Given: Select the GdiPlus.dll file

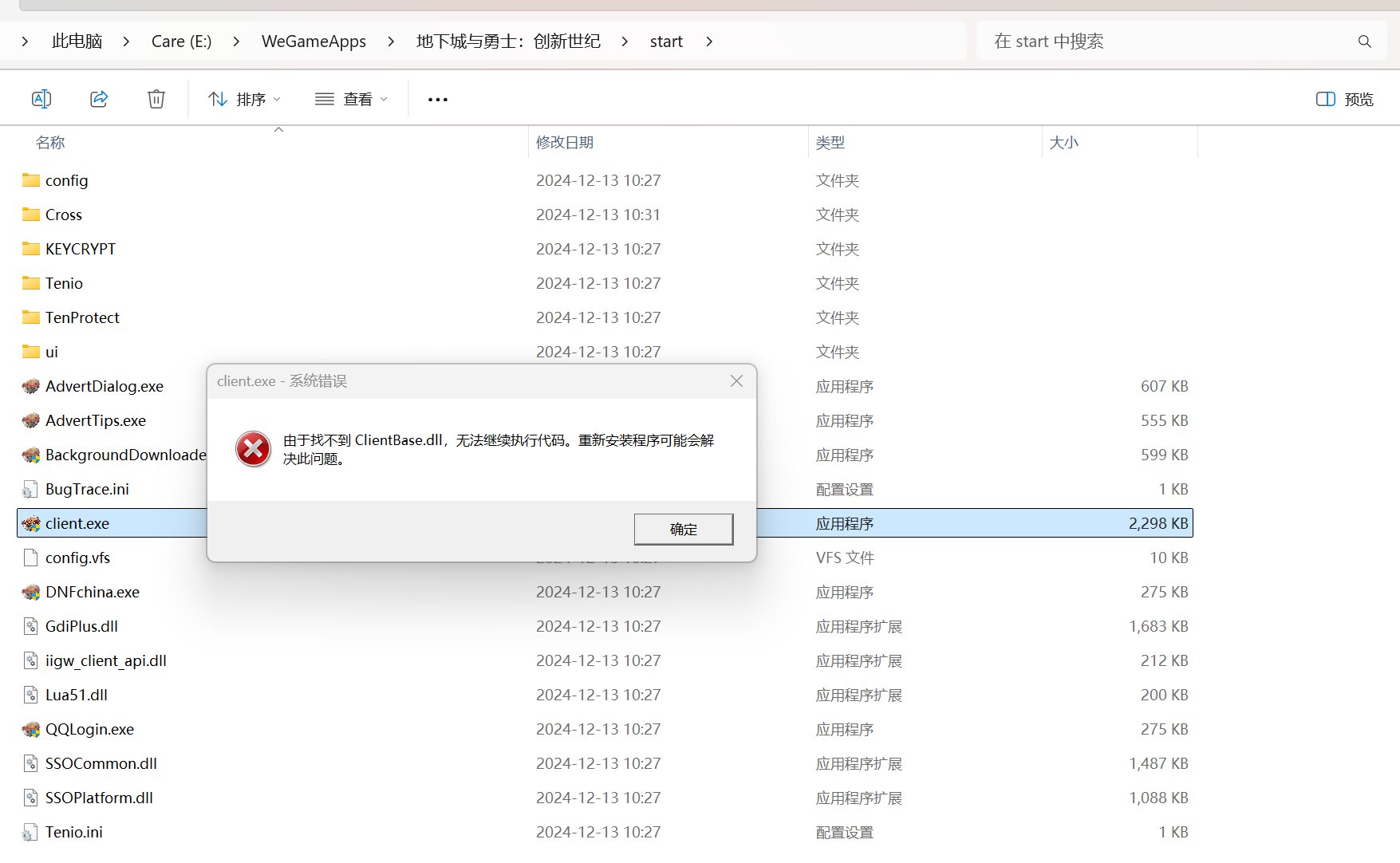Looking at the screenshot, I should 81,626.
